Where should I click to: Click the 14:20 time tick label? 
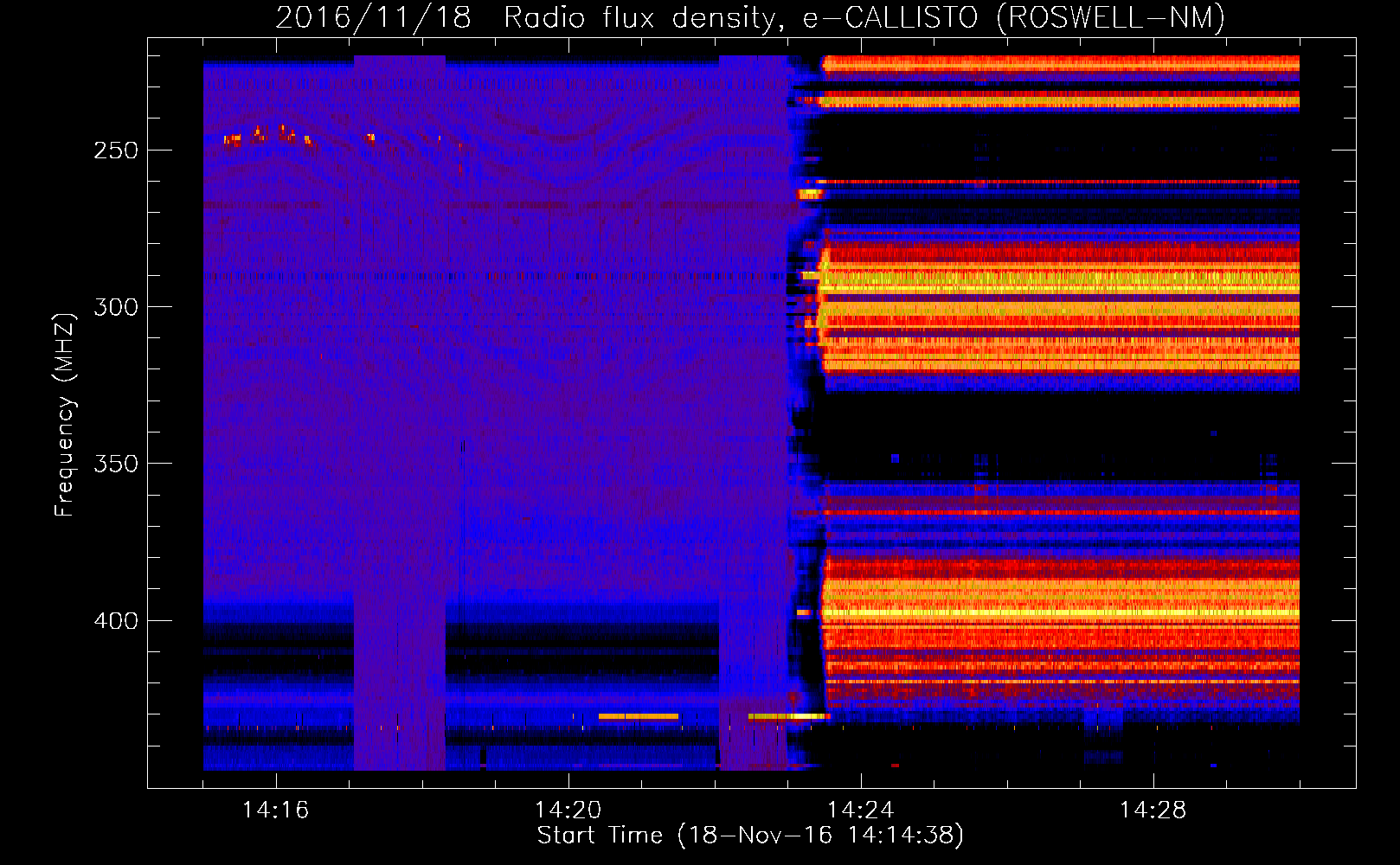[568, 810]
